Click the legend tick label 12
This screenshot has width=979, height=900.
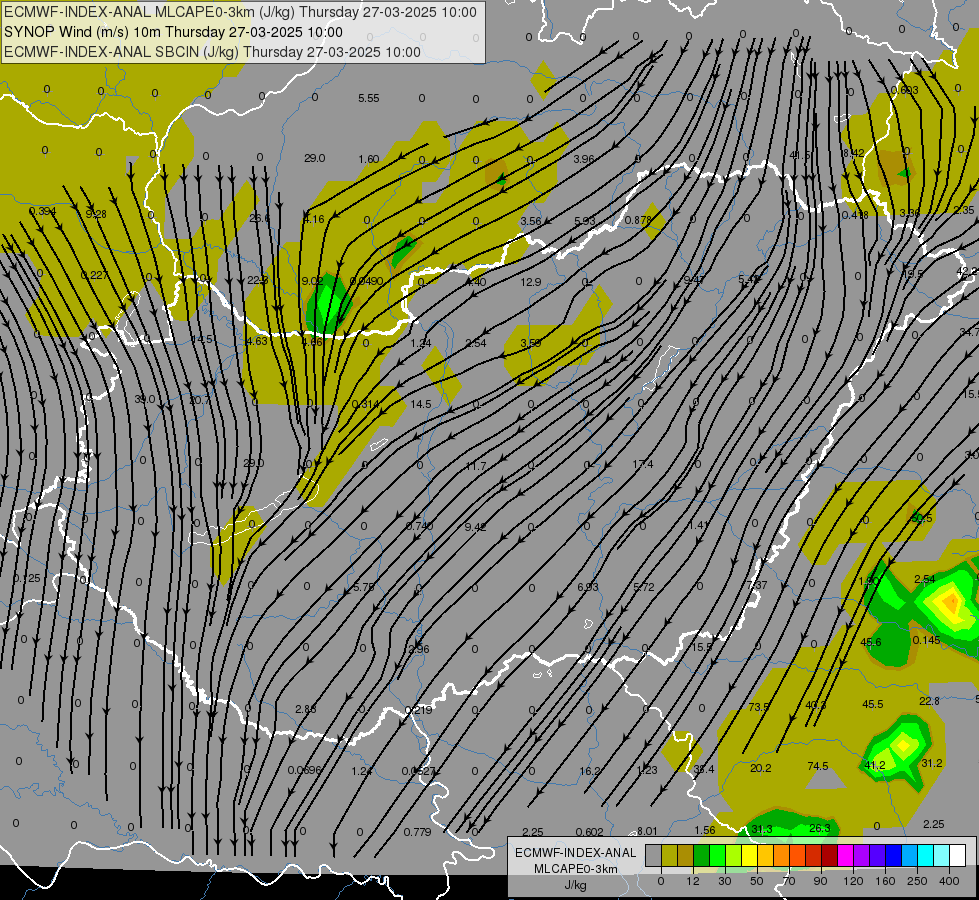(x=693, y=881)
